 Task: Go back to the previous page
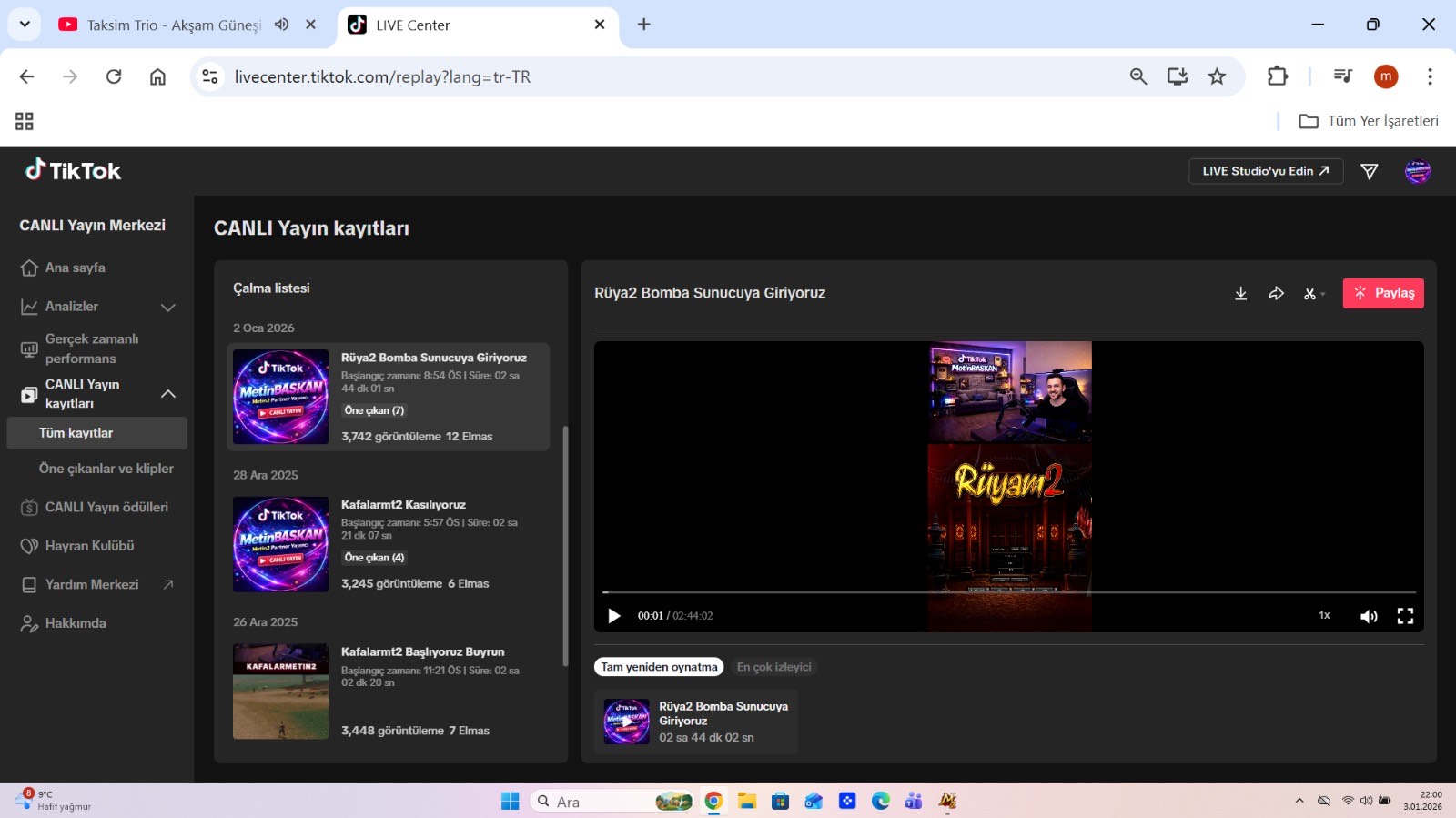point(26,76)
